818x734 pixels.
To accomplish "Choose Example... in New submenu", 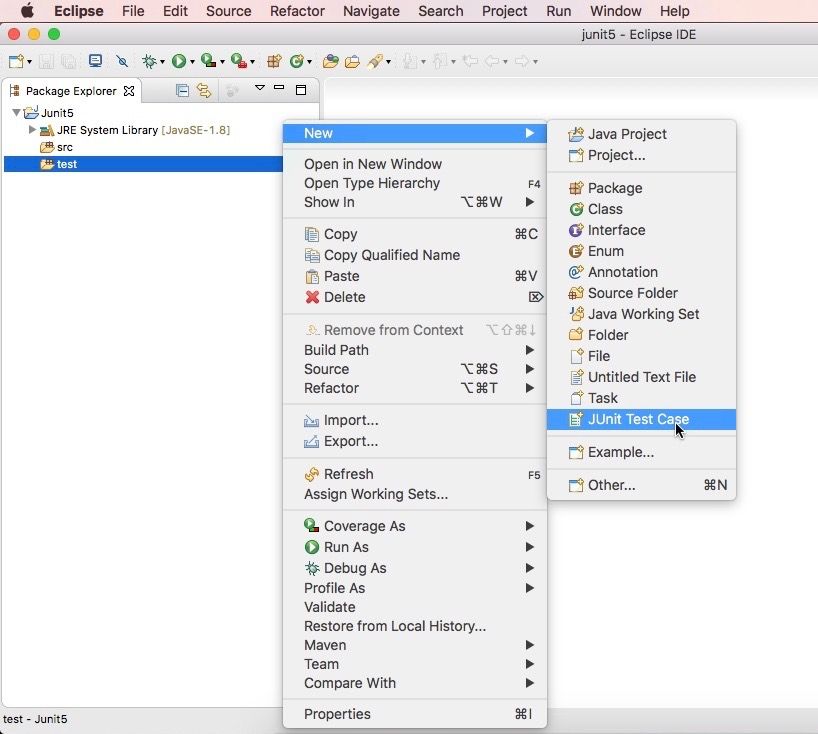I will pos(641,452).
